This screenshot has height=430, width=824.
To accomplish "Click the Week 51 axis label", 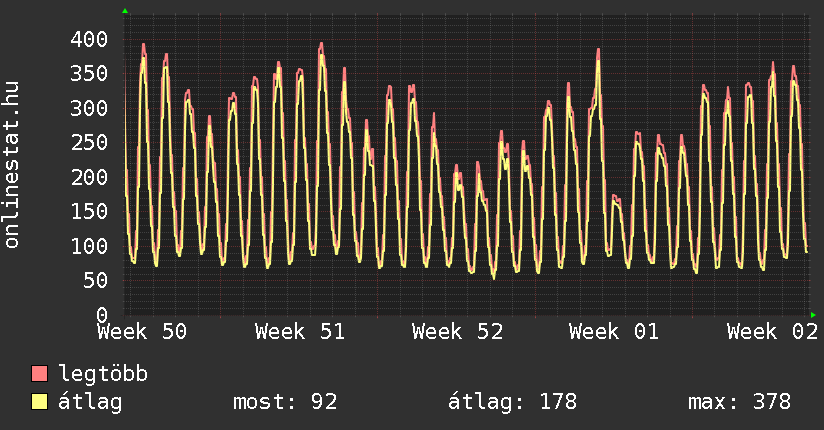I will [x=300, y=332].
